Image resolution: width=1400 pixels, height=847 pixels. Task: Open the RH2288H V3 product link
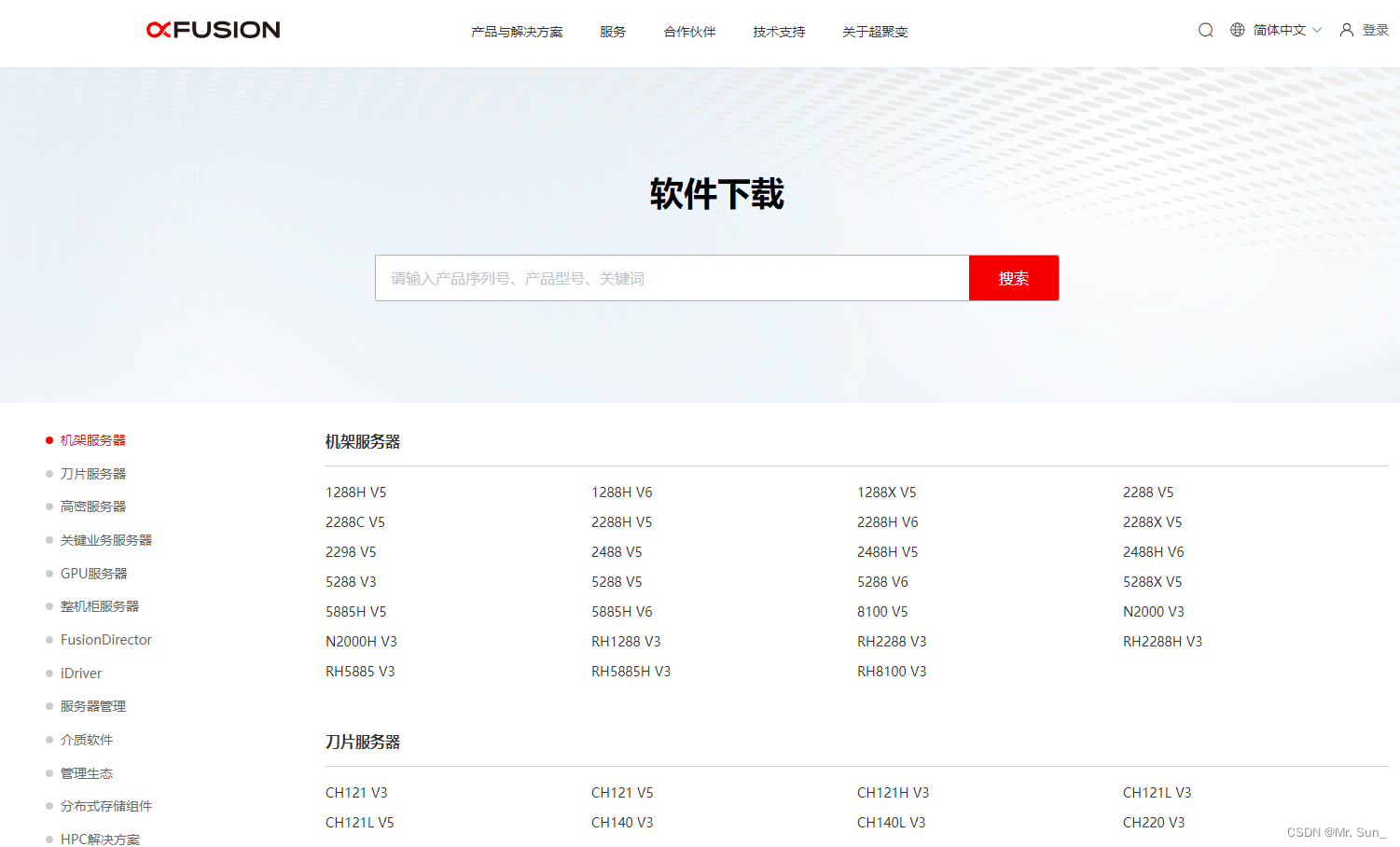coord(1163,642)
